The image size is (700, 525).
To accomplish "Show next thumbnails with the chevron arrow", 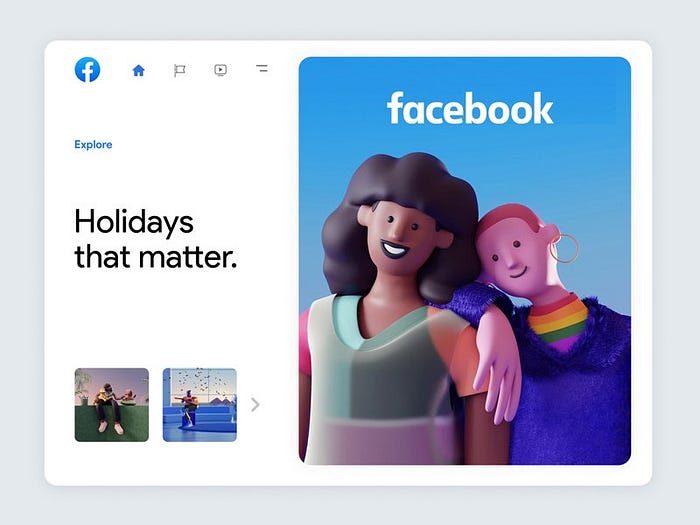I will pyautogui.click(x=255, y=404).
